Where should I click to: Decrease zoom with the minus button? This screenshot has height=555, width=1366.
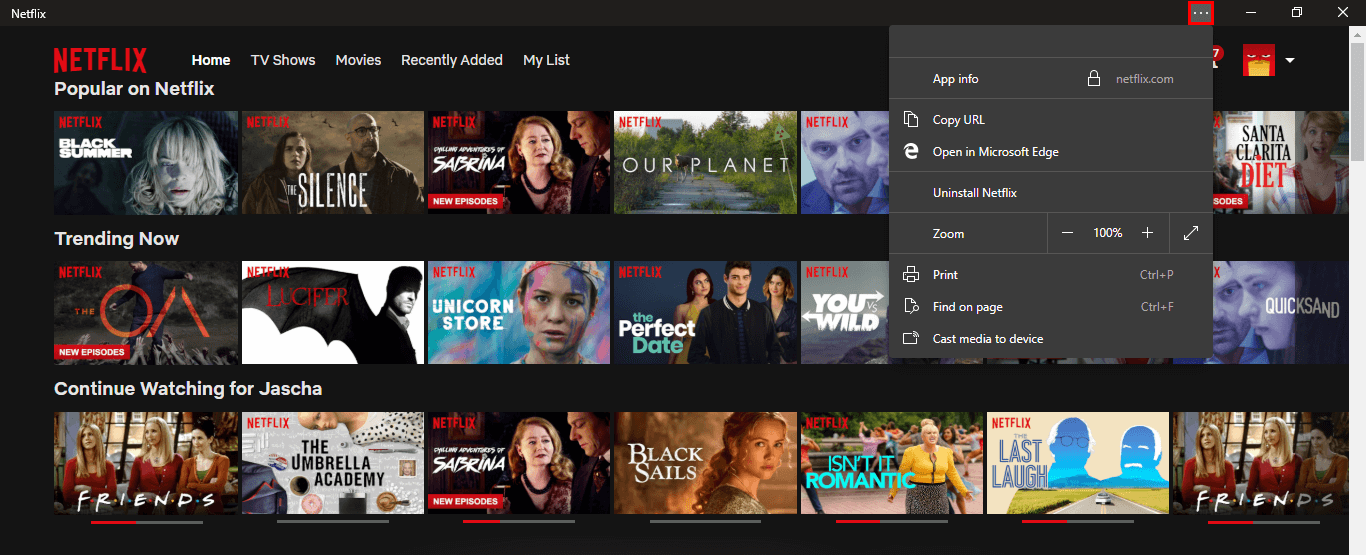pyautogui.click(x=1067, y=233)
